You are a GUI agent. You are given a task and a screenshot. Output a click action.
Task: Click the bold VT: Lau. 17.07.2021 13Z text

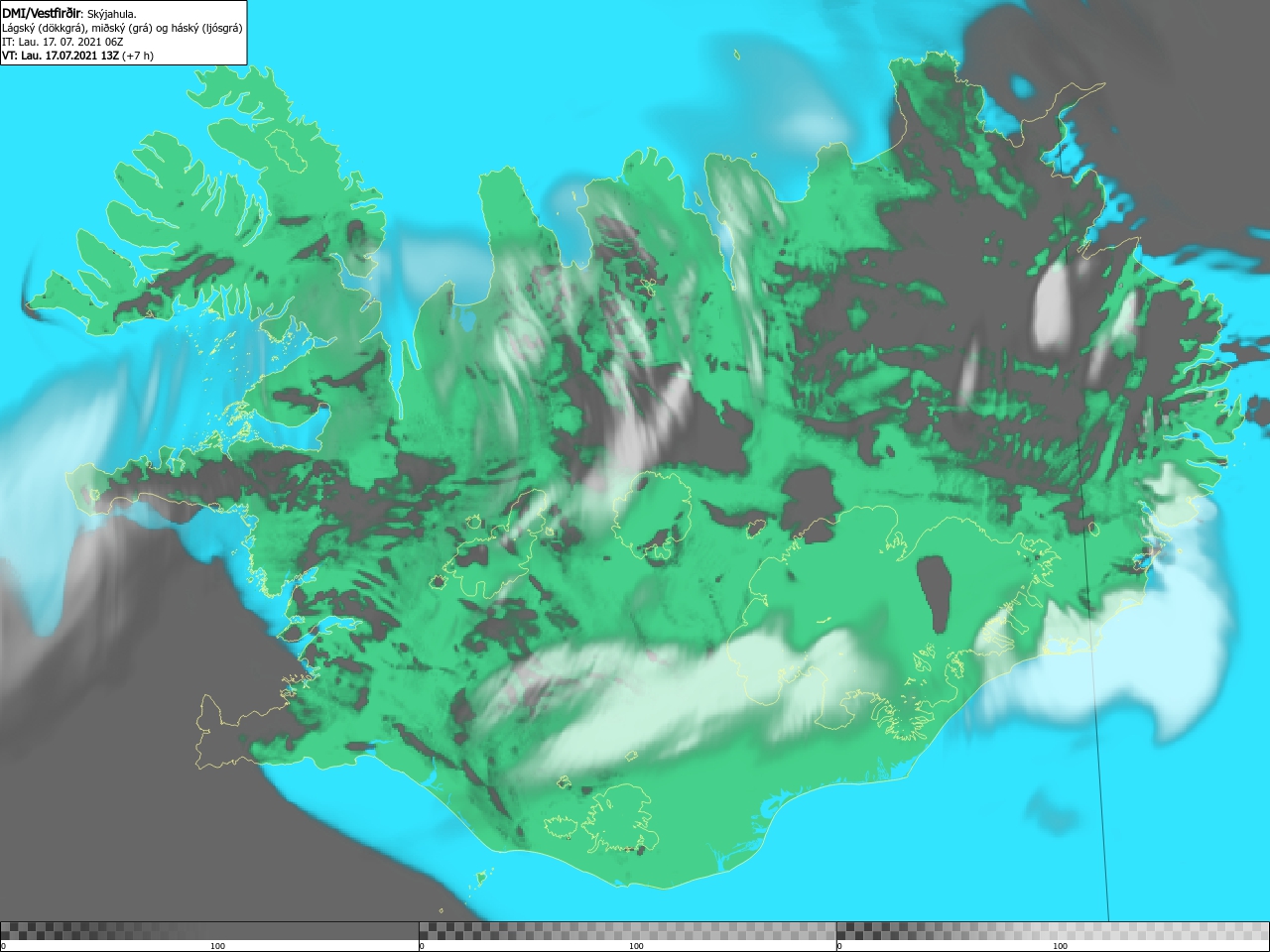click(61, 56)
